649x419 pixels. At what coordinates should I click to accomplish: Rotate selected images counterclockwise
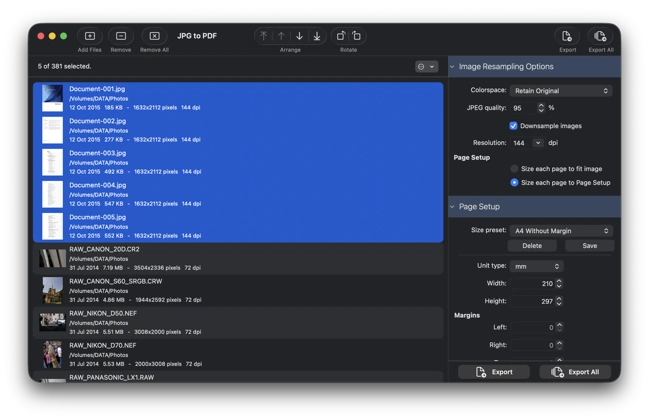pos(340,36)
